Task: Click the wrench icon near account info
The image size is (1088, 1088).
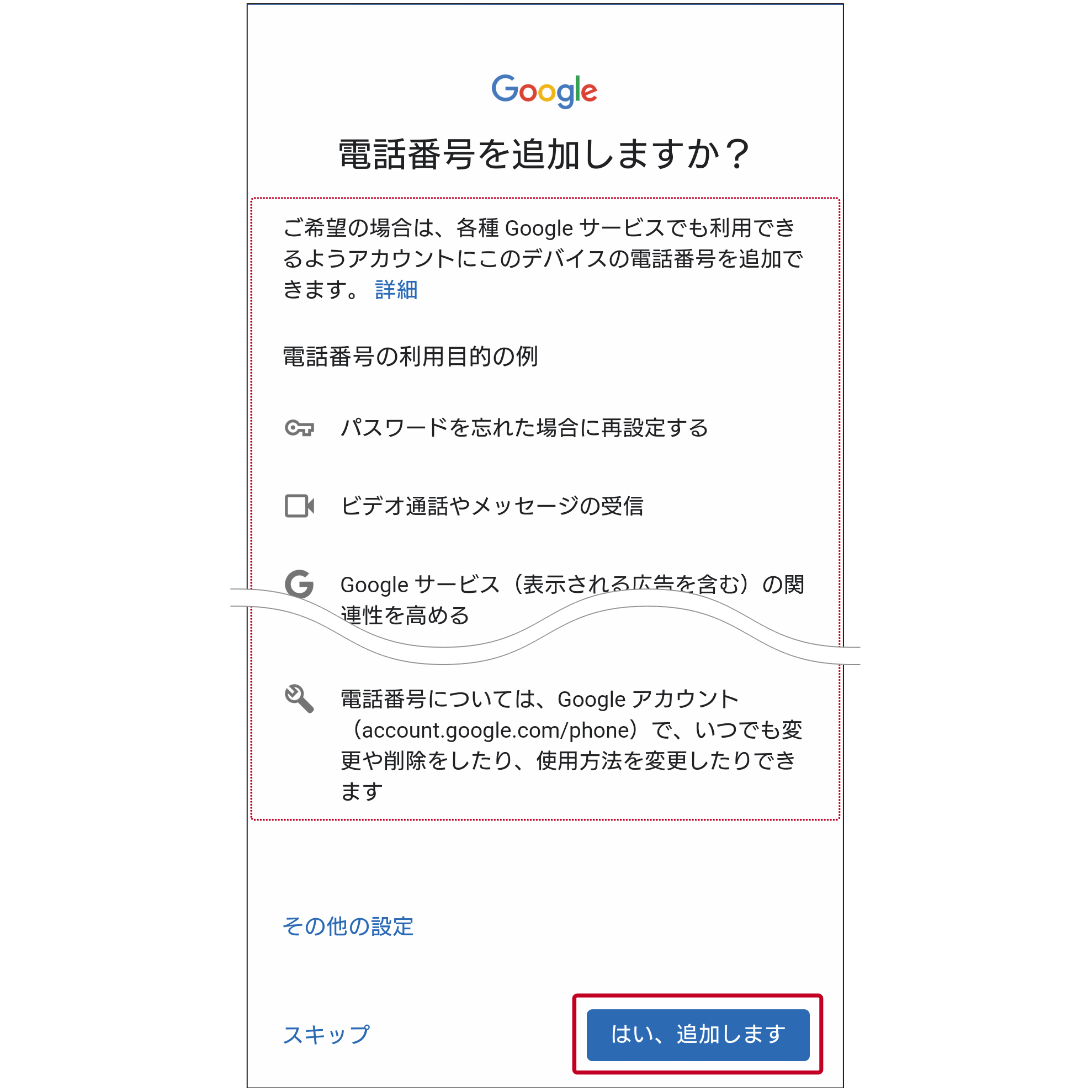Action: pyautogui.click(x=299, y=698)
